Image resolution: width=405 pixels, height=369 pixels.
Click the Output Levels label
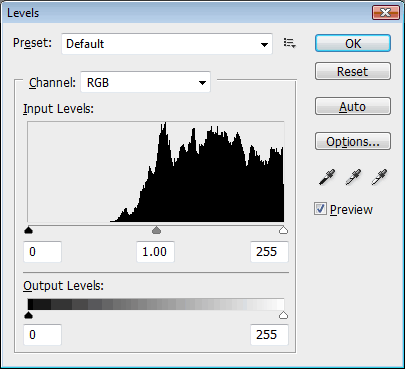[63, 286]
